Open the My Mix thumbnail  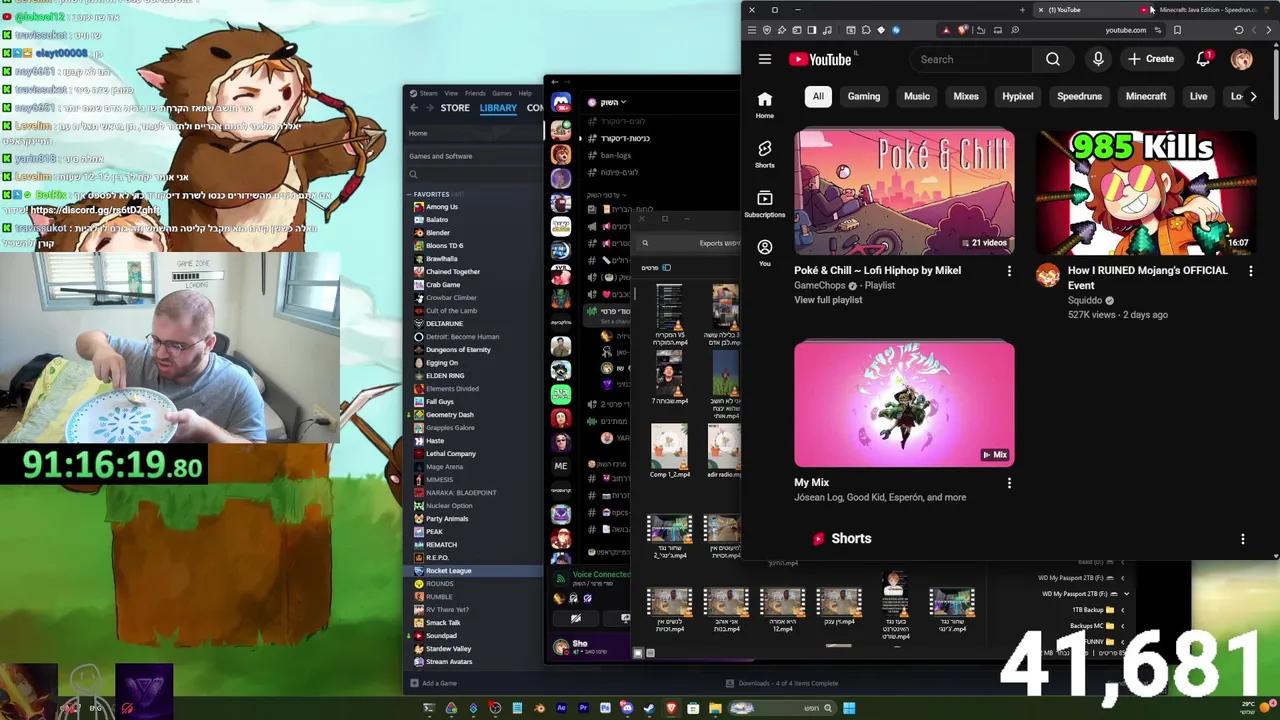pyautogui.click(x=904, y=405)
